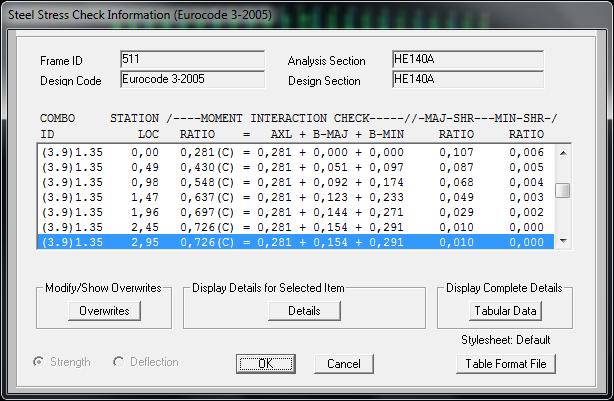Click B-MAJ value 0,092
This screenshot has width=614, height=401.
click(x=330, y=182)
